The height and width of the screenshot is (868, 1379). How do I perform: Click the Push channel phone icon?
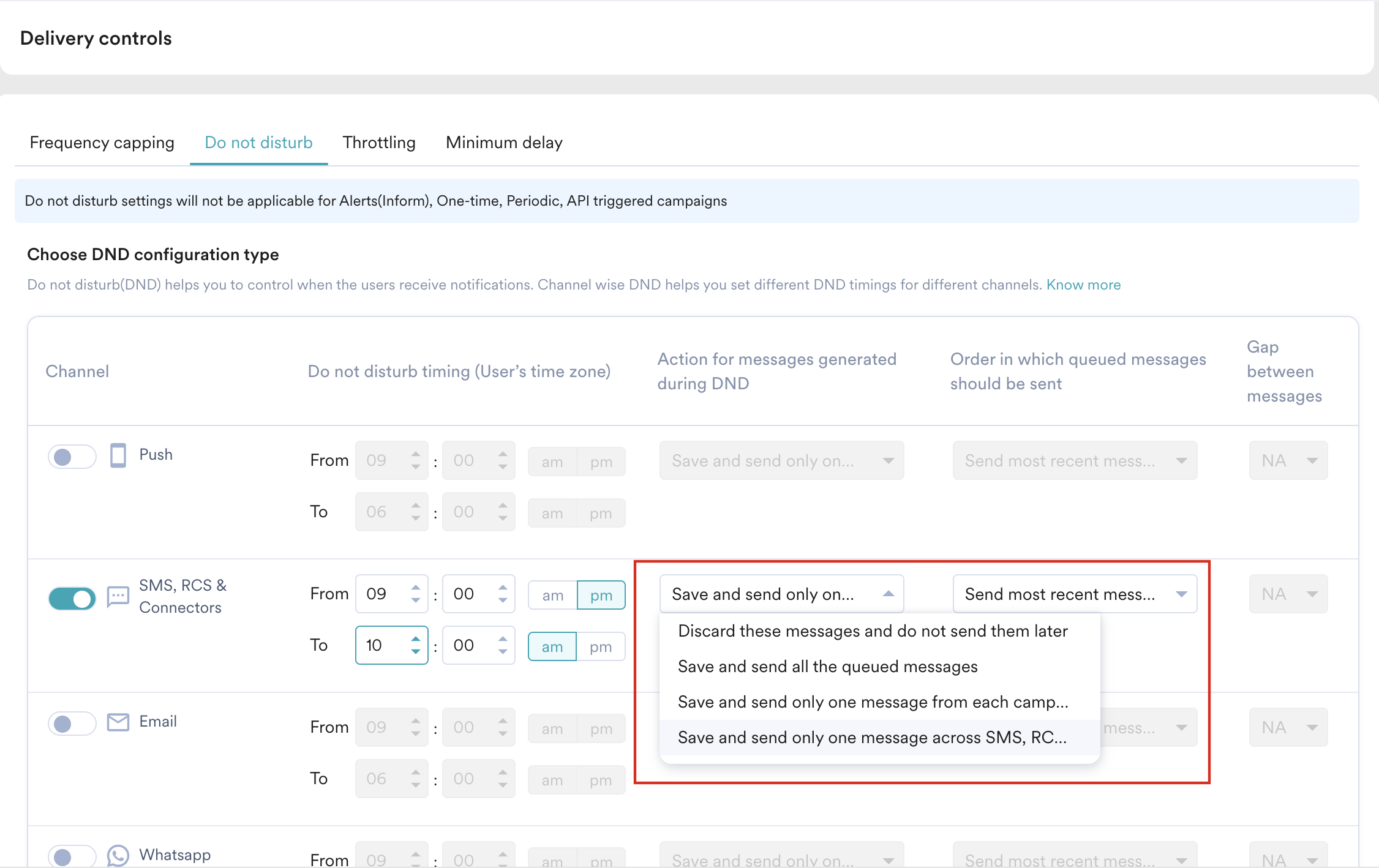(118, 455)
